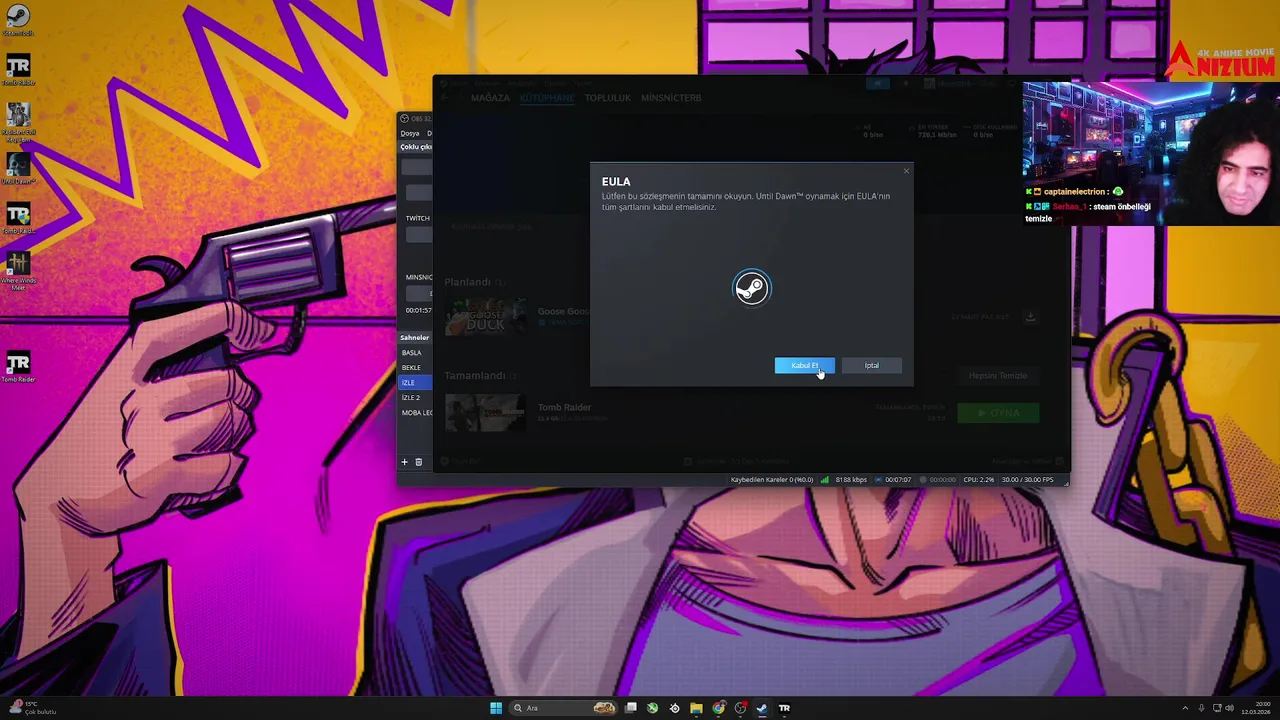This screenshot has height=720, width=1280.
Task: Open volume tray icon
Action: [1229, 708]
